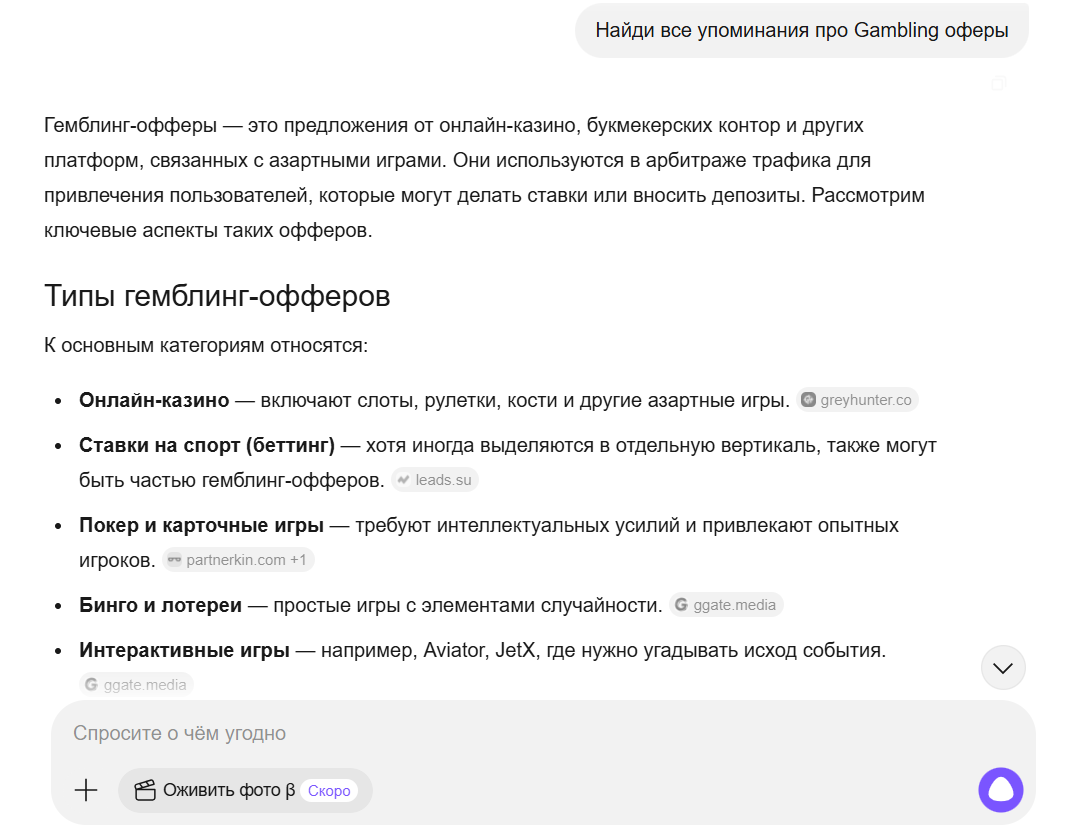Click the Скоро badge

coord(330,790)
